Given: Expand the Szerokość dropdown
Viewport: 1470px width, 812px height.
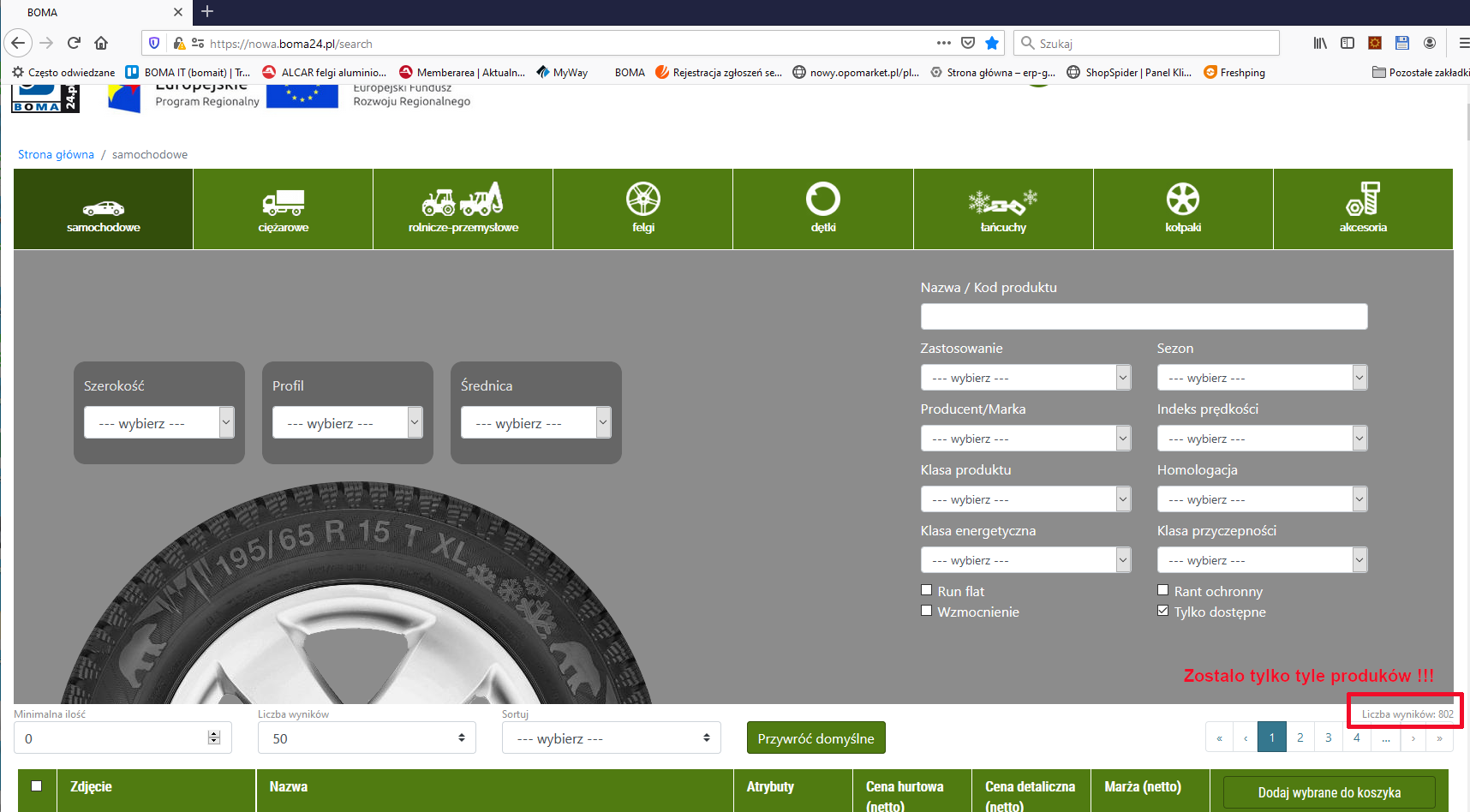Looking at the screenshot, I should (158, 423).
